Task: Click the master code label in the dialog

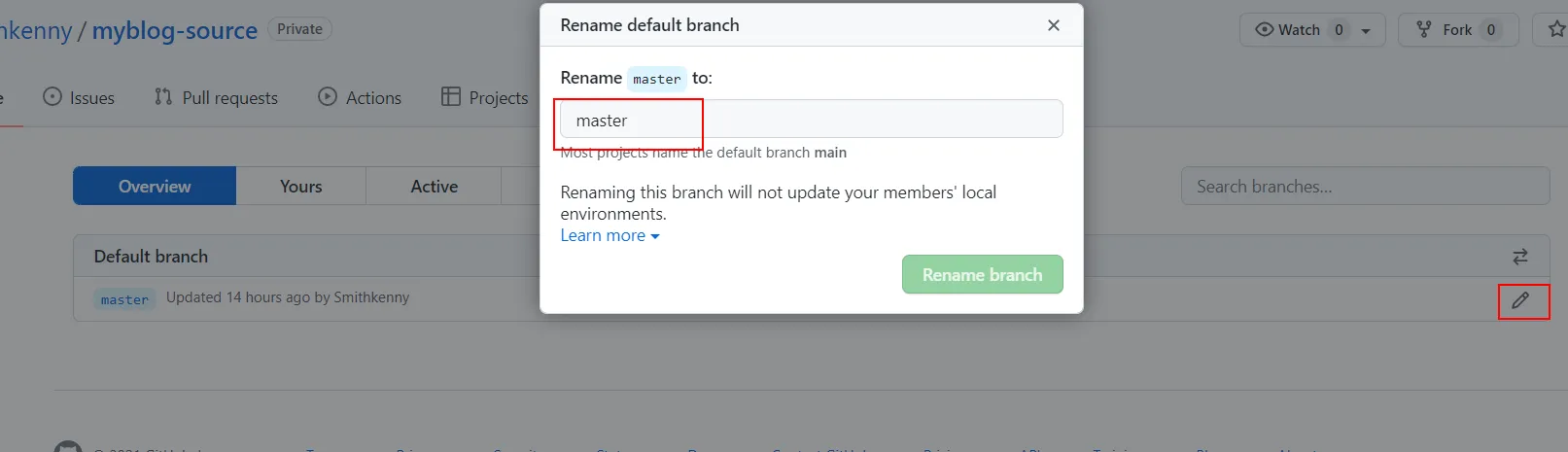Action: pos(656,79)
